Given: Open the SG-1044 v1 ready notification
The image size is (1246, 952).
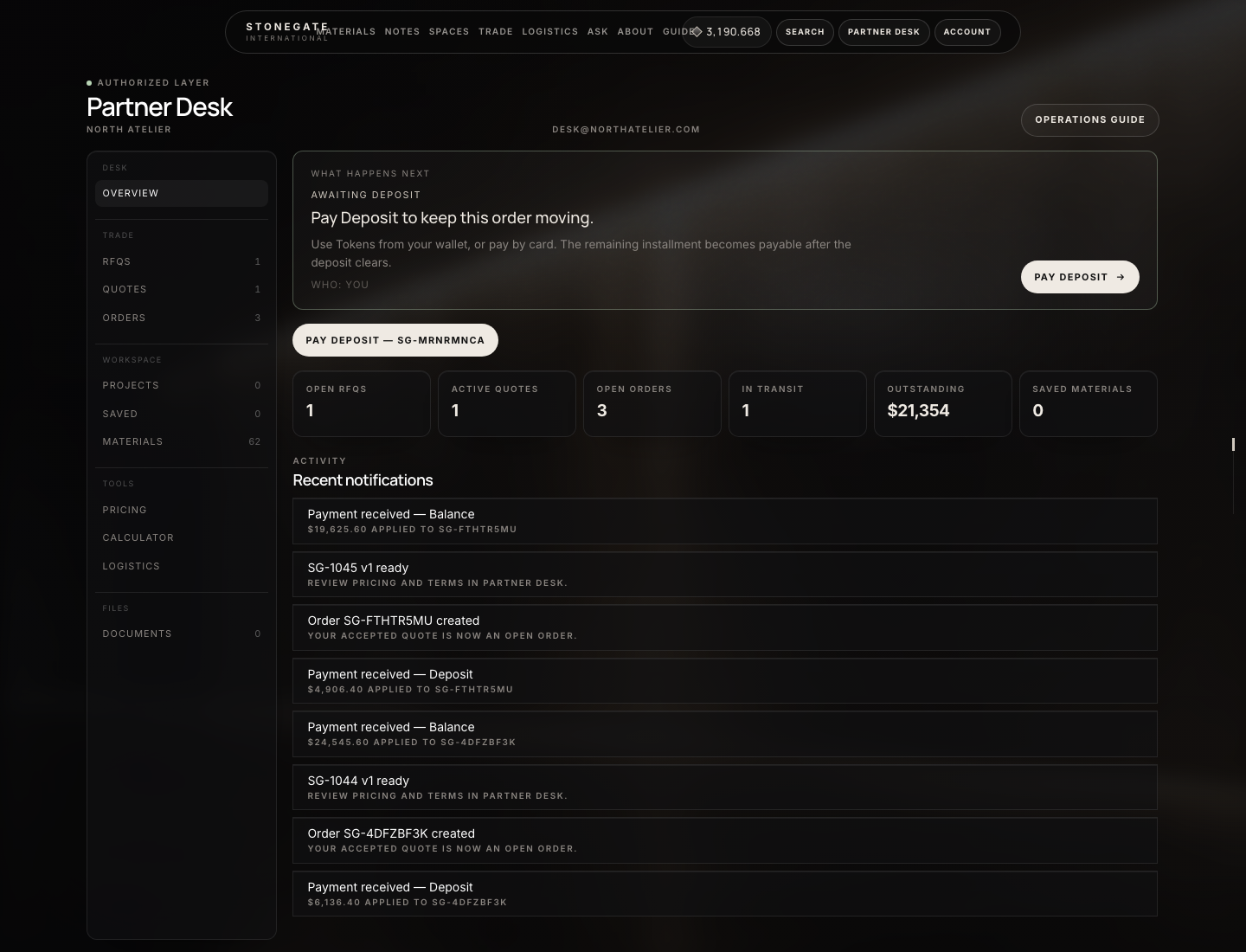Looking at the screenshot, I should tap(725, 788).
